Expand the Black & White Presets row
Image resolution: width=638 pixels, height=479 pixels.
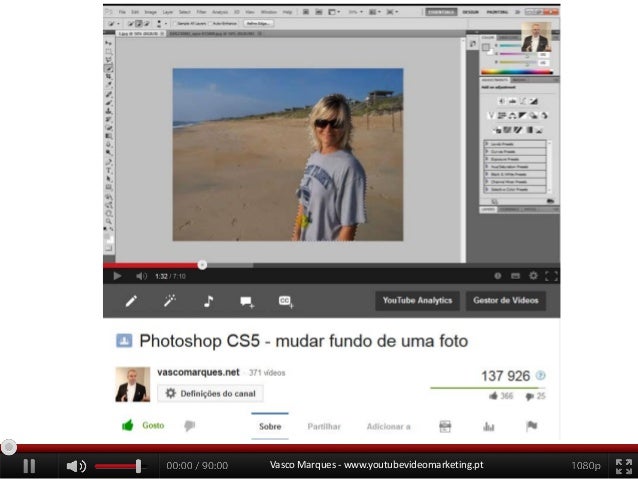pyautogui.click(x=515, y=174)
